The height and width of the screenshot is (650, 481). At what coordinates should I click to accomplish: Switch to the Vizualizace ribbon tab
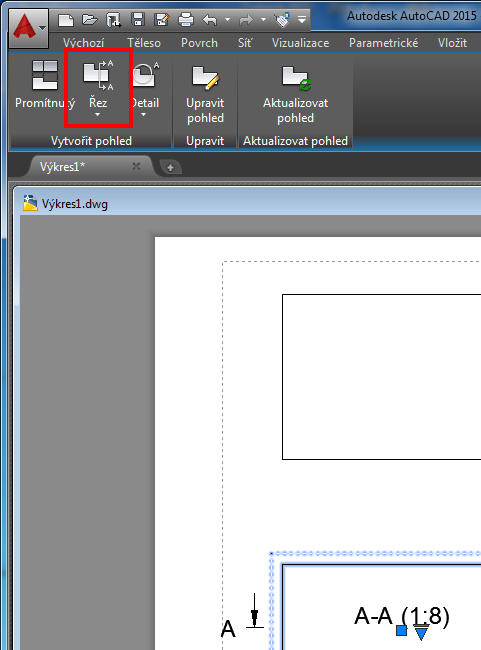pos(301,43)
